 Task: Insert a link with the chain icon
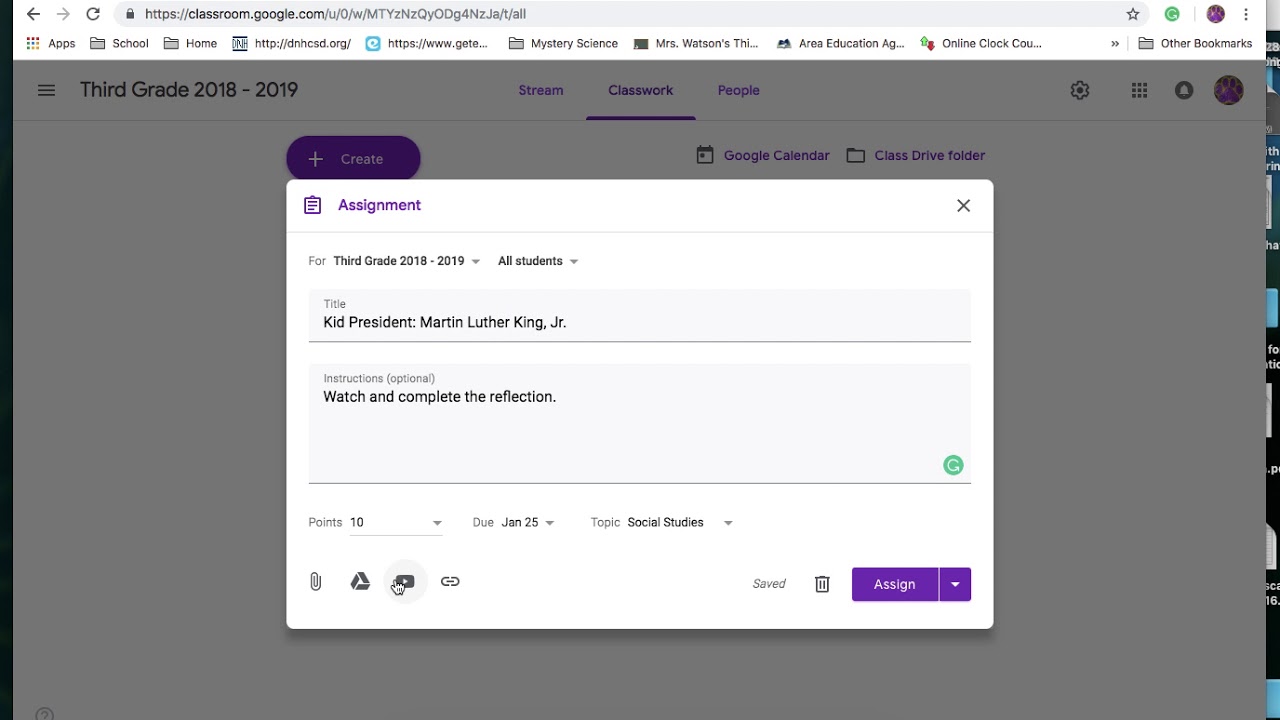coord(450,581)
